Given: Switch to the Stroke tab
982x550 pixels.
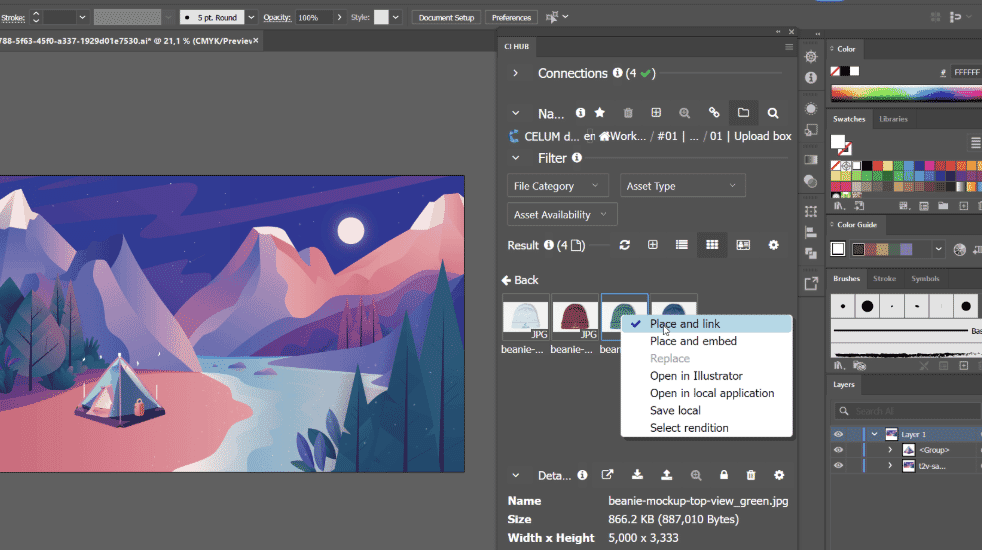Looking at the screenshot, I should (884, 279).
